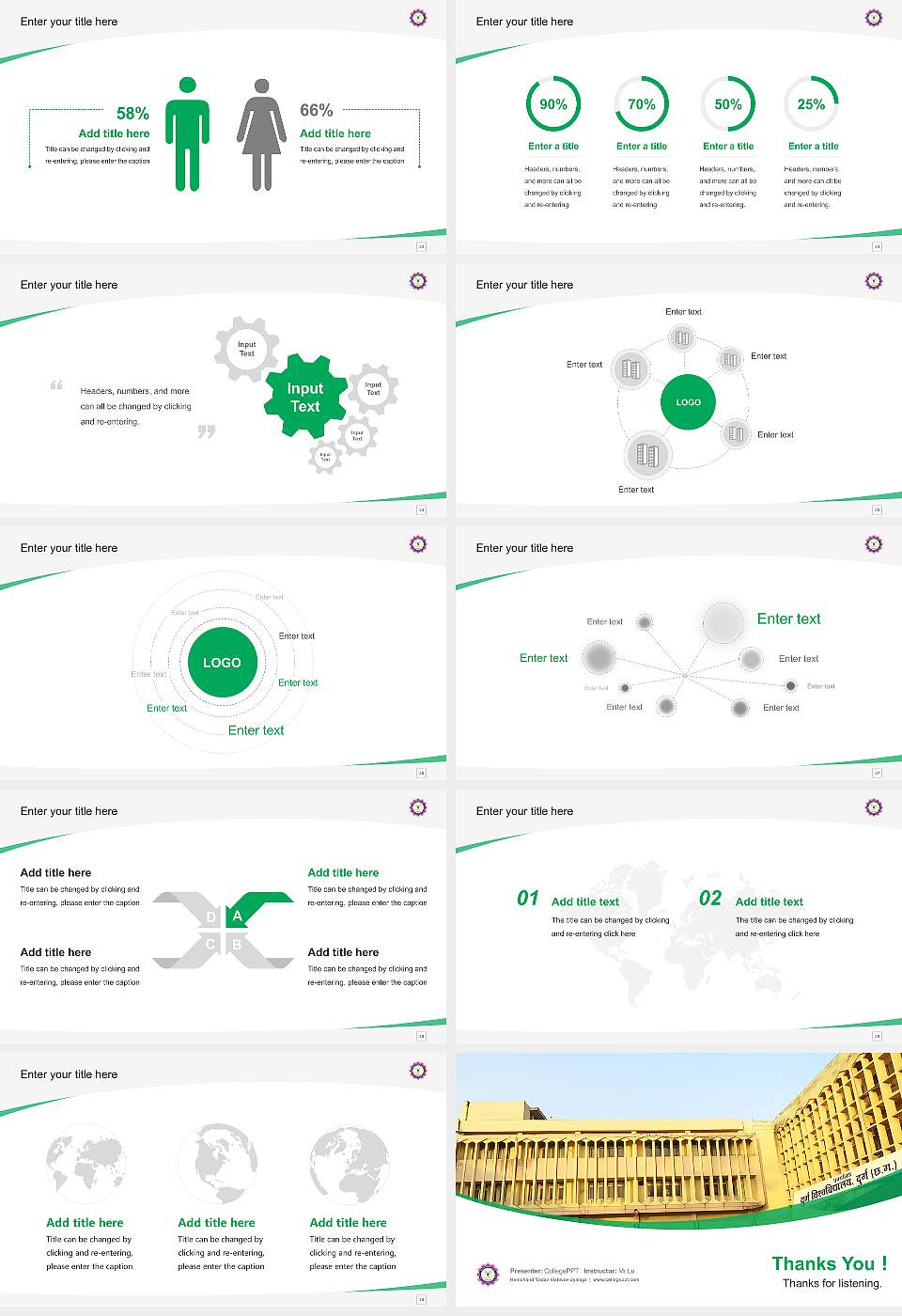Select the 50% progress ring
The width and height of the screenshot is (902, 1316).
tap(728, 104)
